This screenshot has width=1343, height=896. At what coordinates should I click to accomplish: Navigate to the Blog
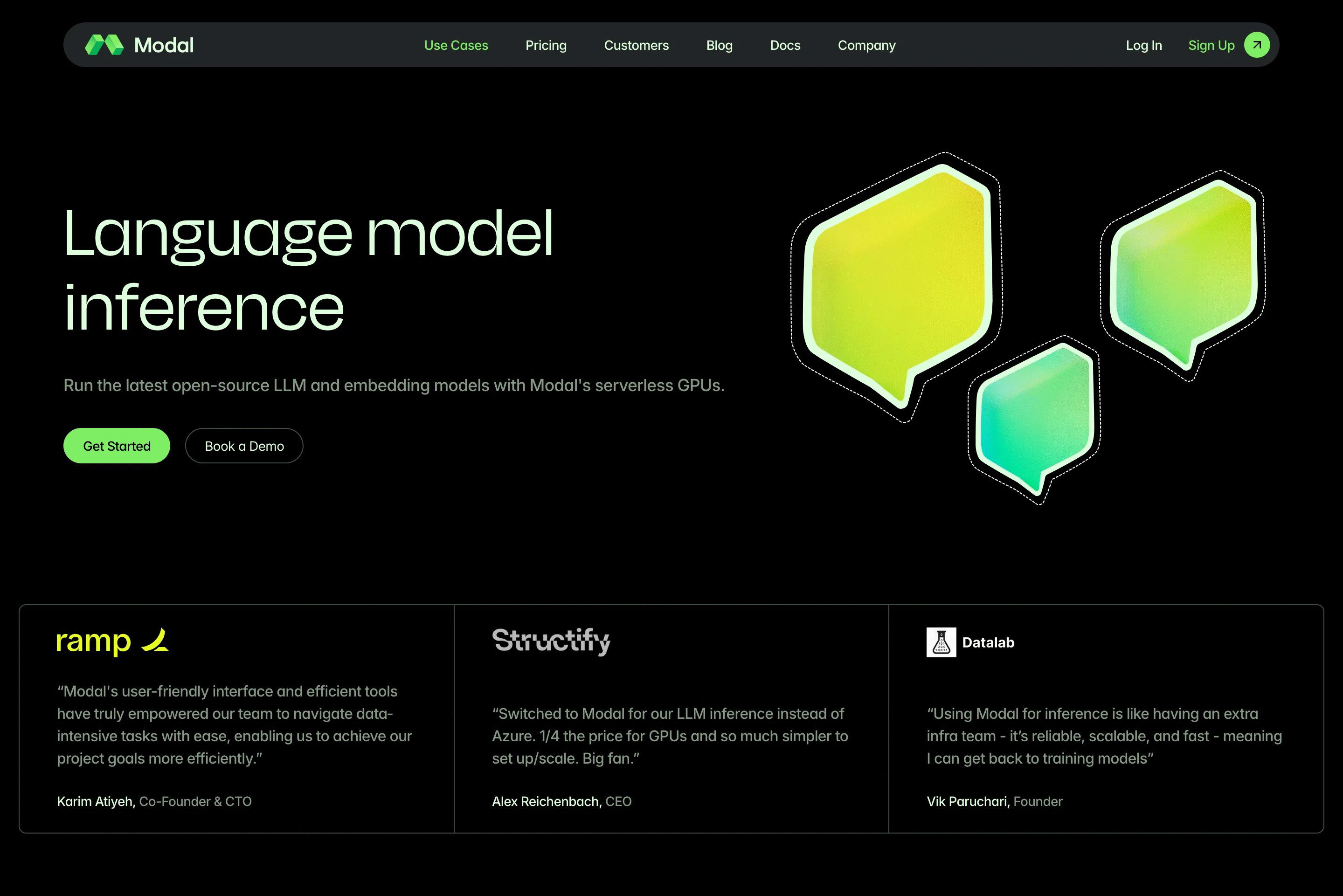[x=719, y=45]
